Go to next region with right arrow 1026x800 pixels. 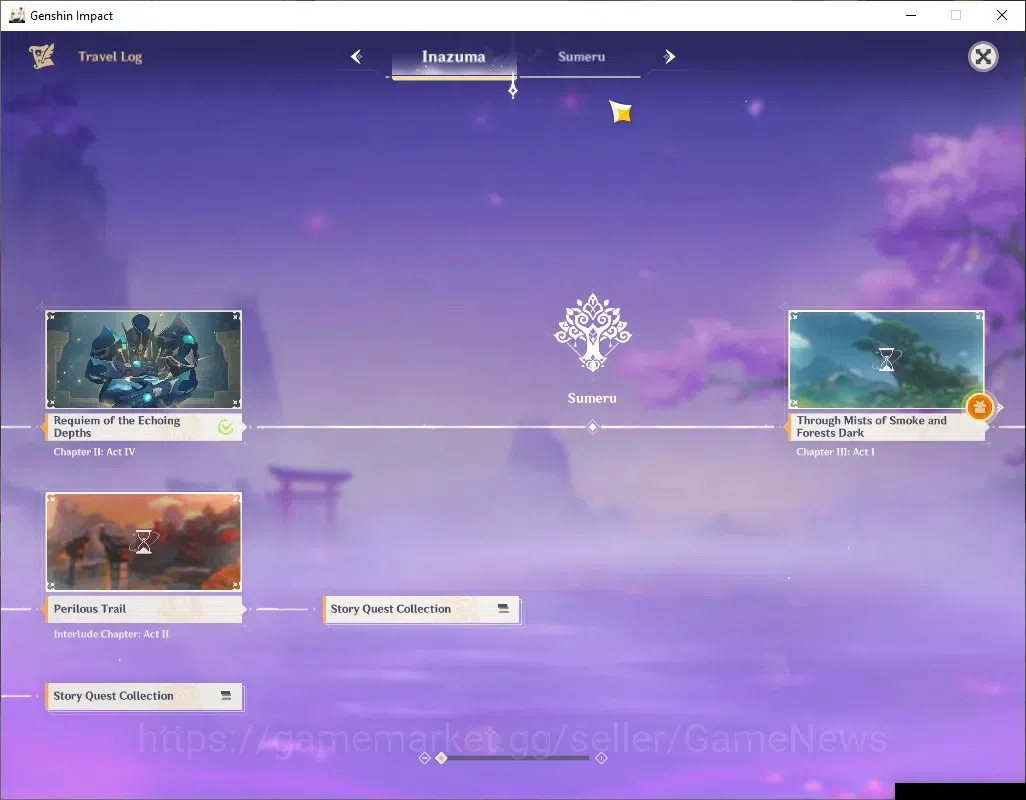[669, 57]
